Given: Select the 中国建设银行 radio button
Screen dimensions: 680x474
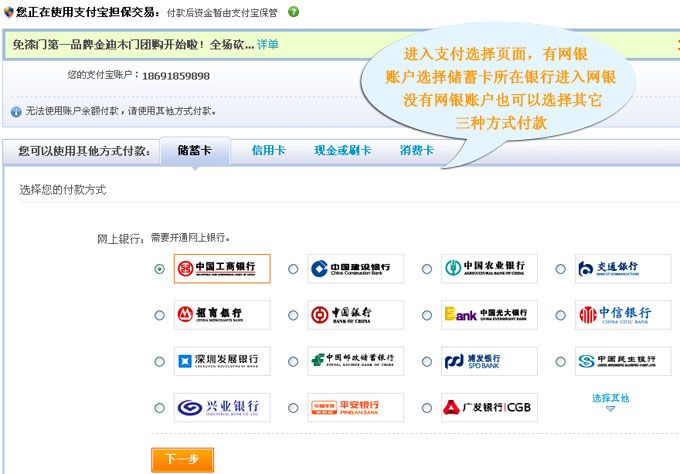Looking at the screenshot, I should tap(293, 269).
